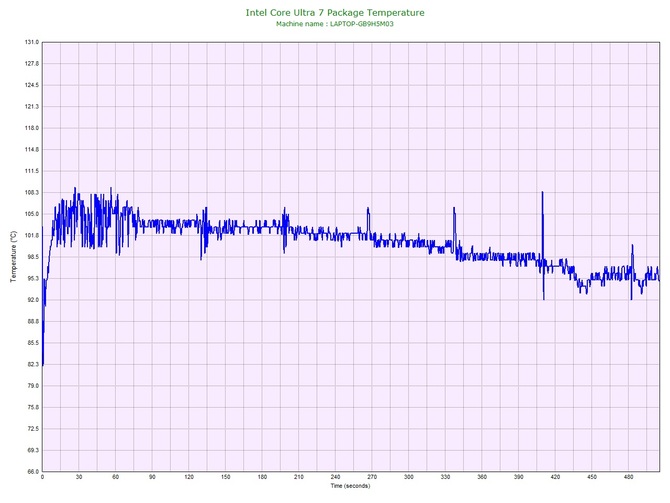Screen dimensions: 670x503
Task: Click the 92.0 y-axis label
Action: [x=33, y=300]
